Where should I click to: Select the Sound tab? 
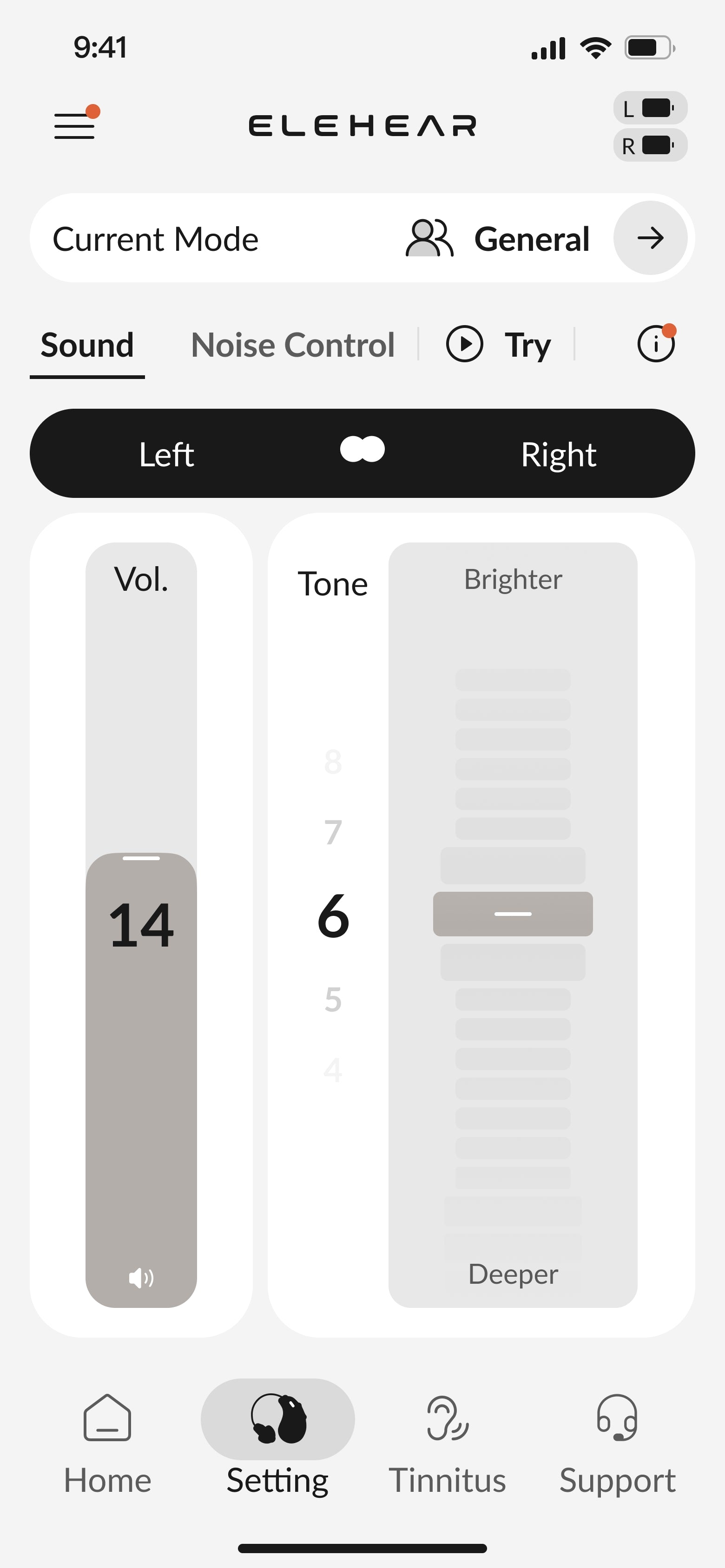tap(87, 345)
